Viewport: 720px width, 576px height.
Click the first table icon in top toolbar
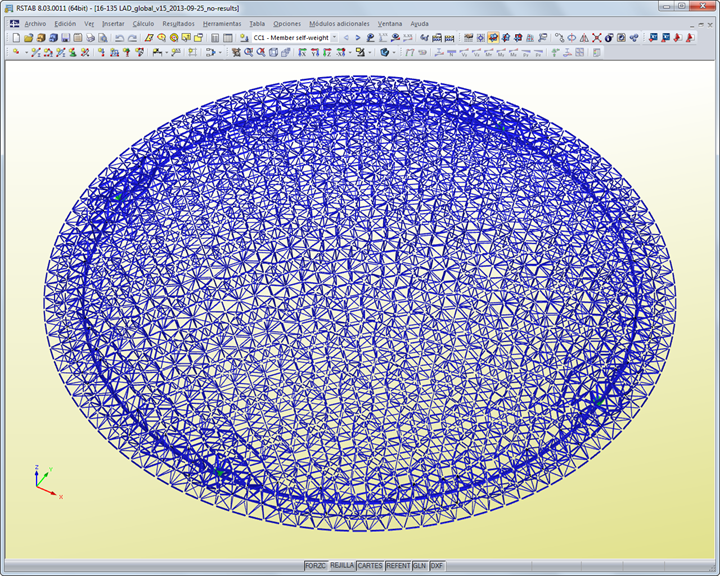(214, 38)
